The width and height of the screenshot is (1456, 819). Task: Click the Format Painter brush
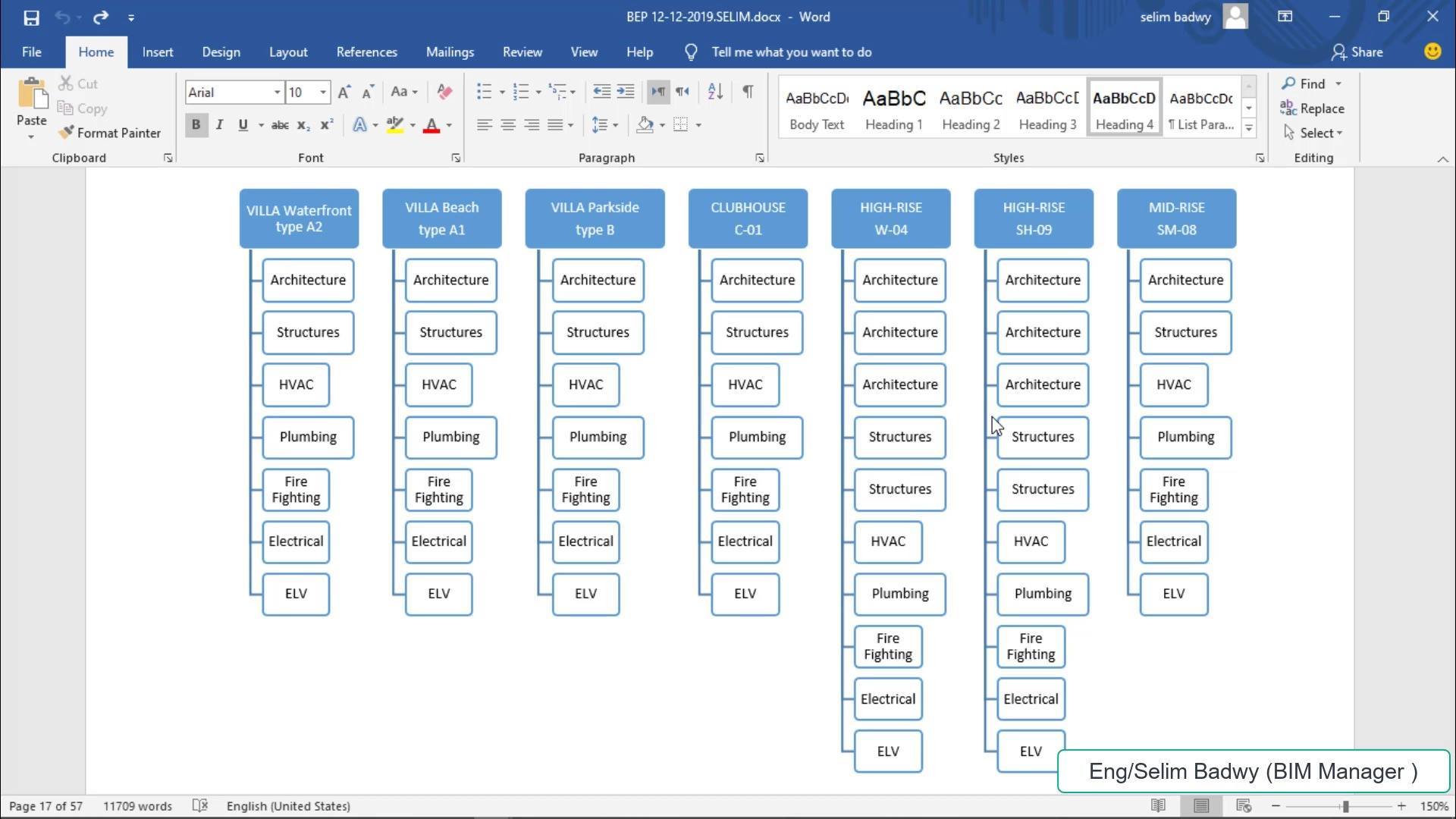111,133
